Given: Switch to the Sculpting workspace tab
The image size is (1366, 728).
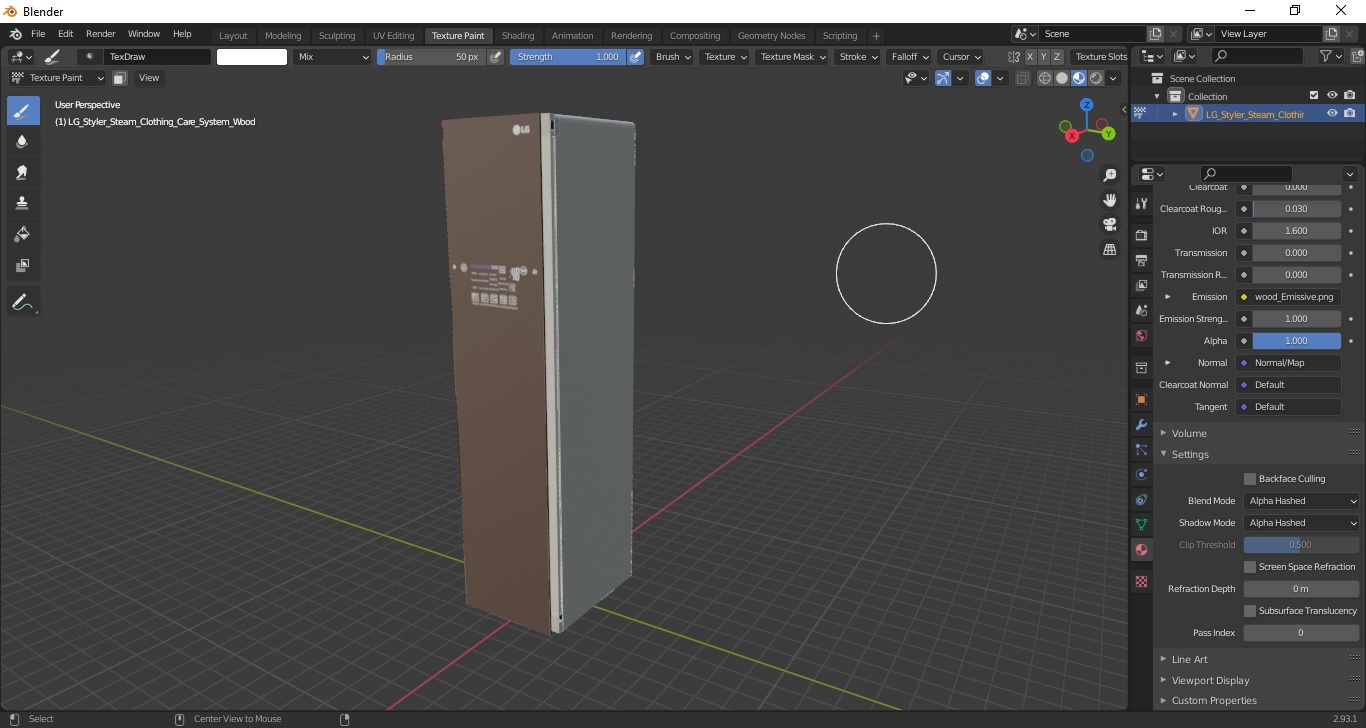Looking at the screenshot, I should 337,36.
